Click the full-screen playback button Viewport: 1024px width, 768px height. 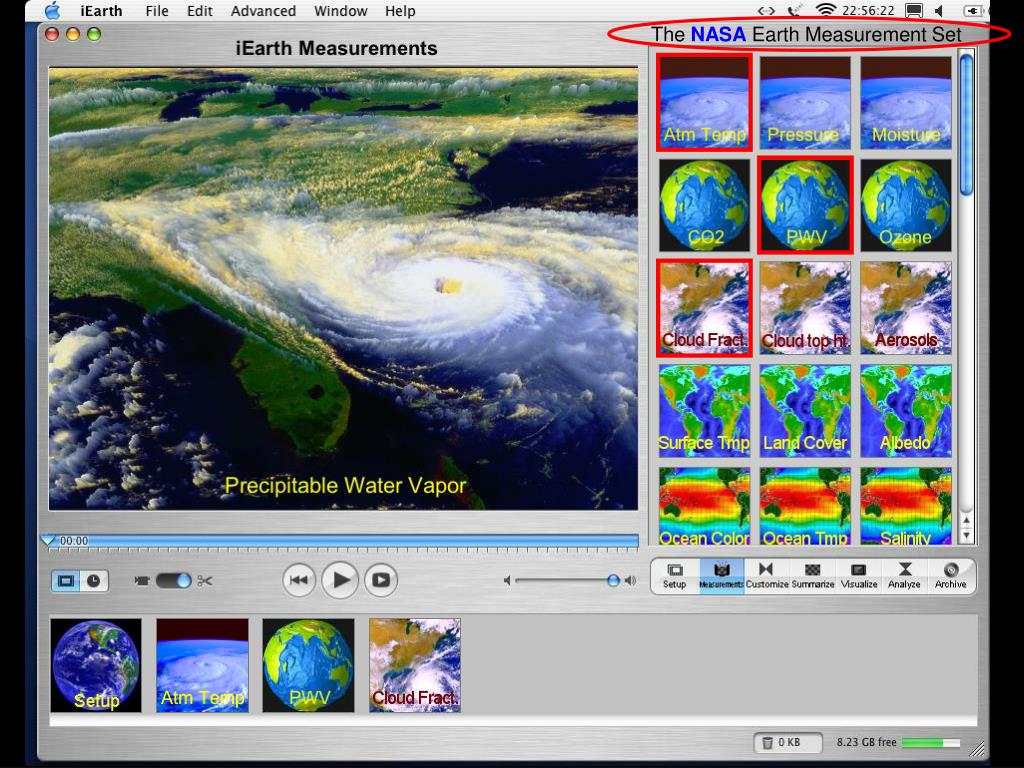pos(381,580)
